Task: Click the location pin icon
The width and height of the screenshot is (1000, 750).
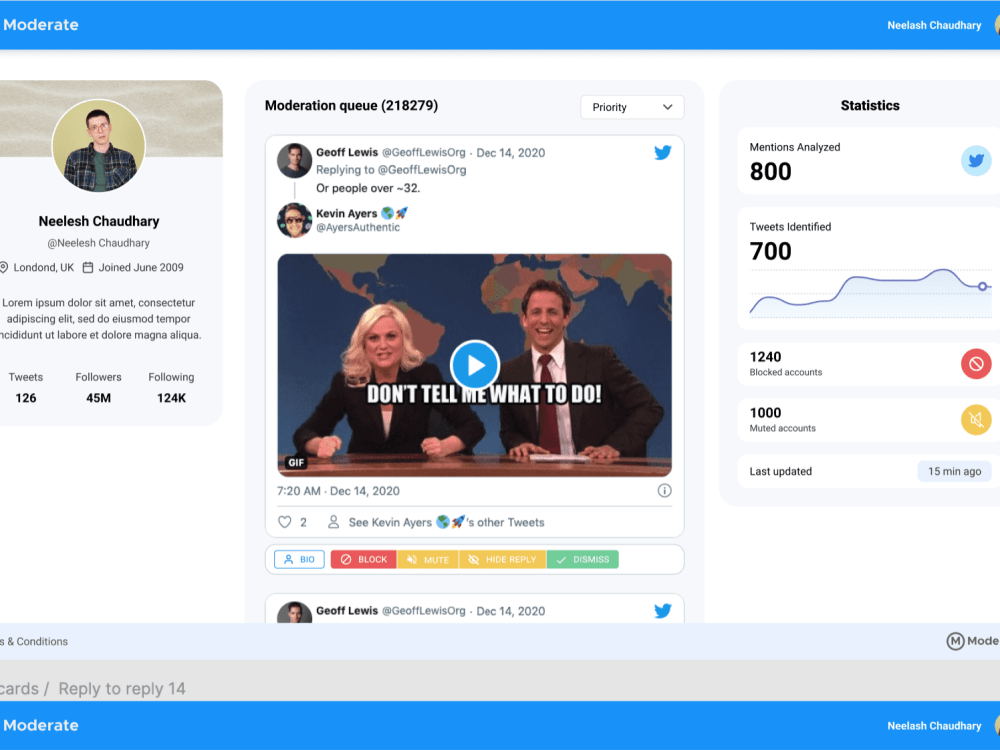Action: (4, 268)
